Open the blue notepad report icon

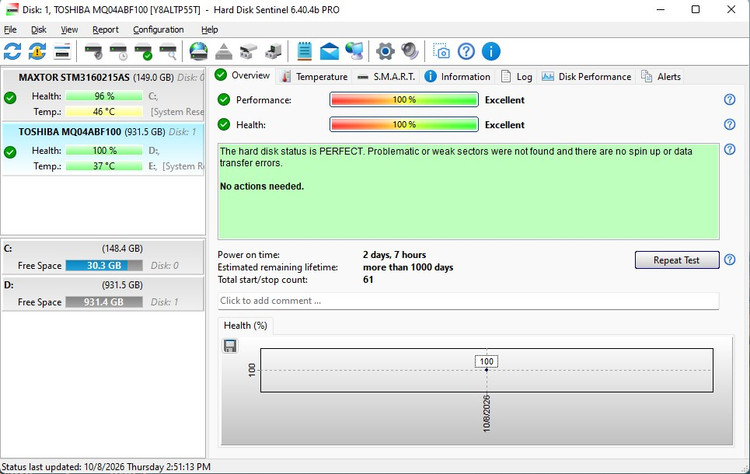tap(304, 51)
